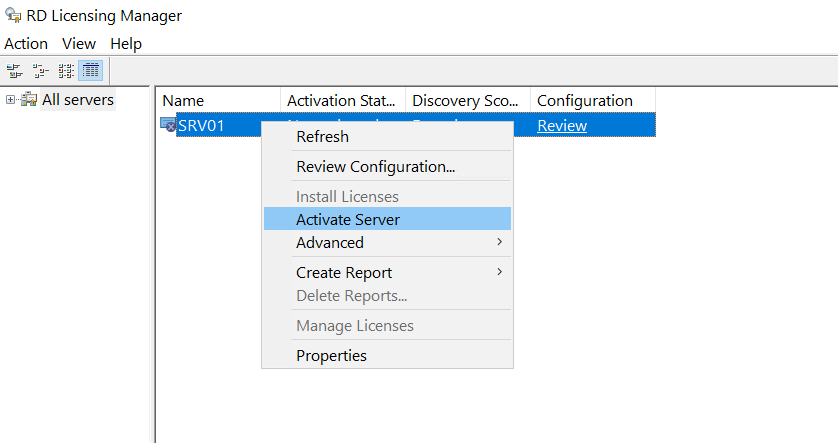The image size is (838, 443).
Task: Open Properties from the context menu
Action: pyautogui.click(x=387, y=355)
